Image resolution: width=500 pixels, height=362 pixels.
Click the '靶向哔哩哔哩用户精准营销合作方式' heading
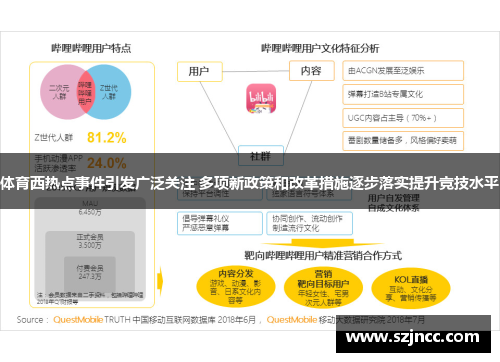pos(323,256)
